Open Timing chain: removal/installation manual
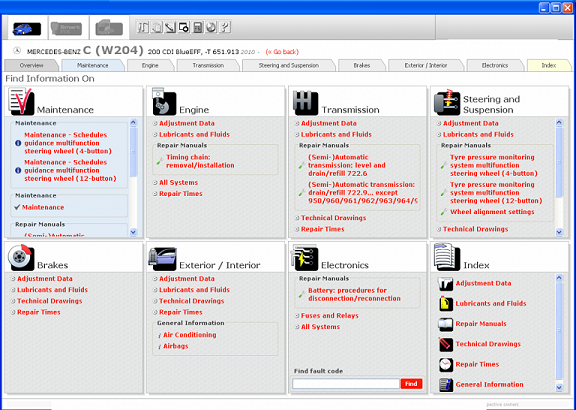Viewport: 576px width, 410px height. coord(200,161)
